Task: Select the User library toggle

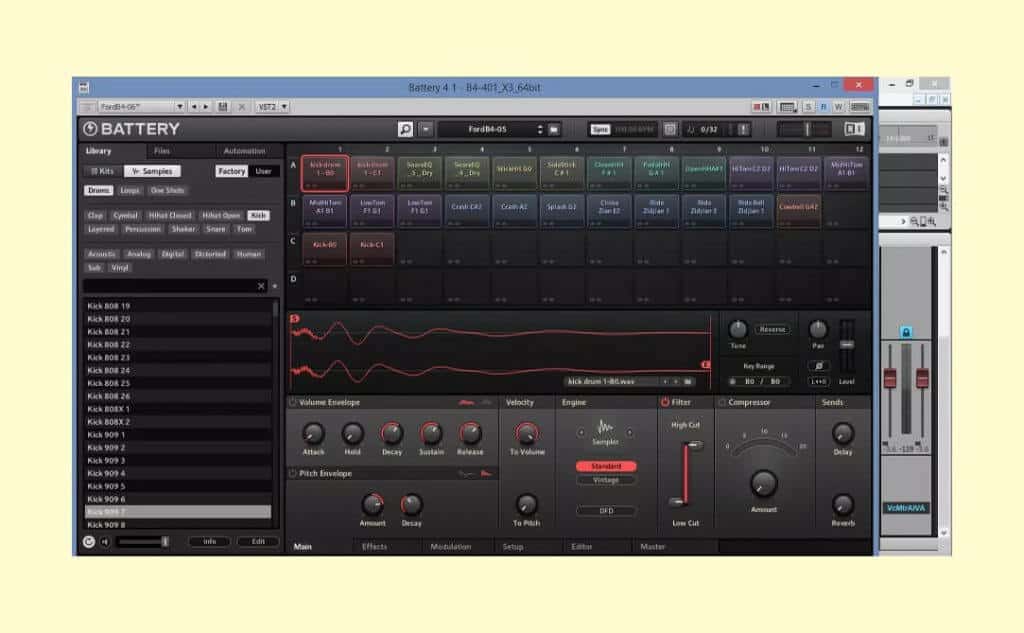Action: (x=263, y=171)
